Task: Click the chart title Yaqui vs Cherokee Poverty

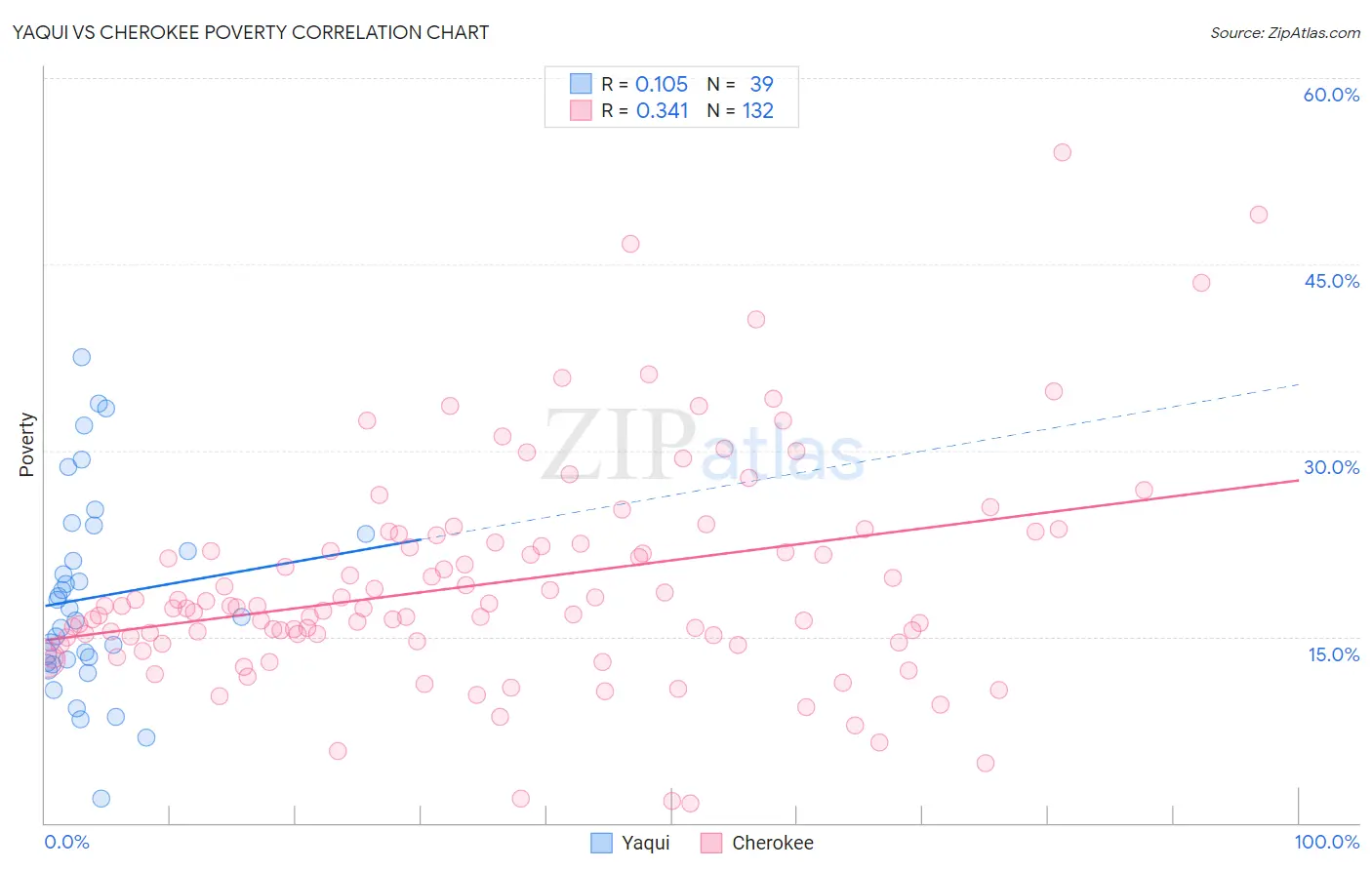Action: pyautogui.click(x=251, y=32)
